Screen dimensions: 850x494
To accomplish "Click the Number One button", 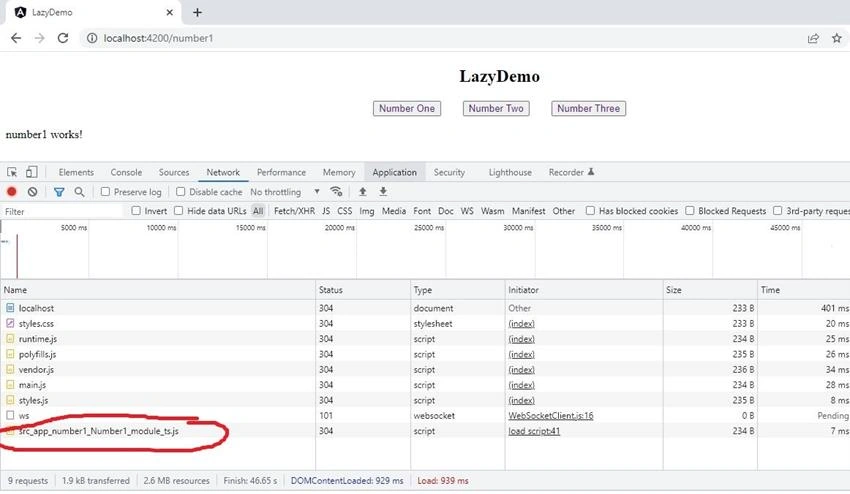I will [x=407, y=108].
